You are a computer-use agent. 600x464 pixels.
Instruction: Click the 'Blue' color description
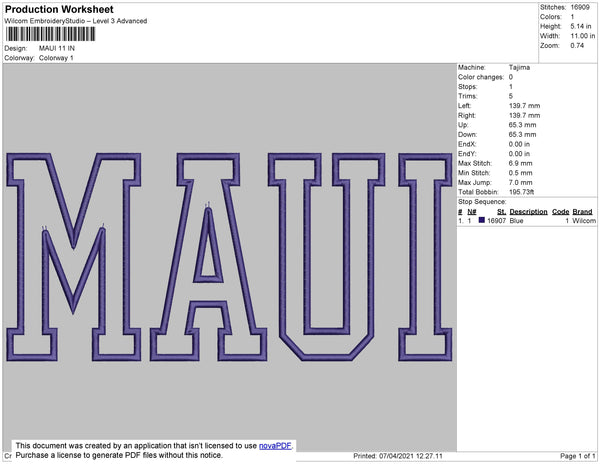coord(516,221)
